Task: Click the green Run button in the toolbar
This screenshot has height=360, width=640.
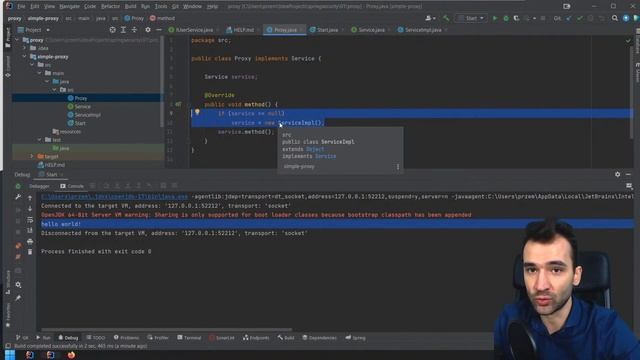Action: pos(495,18)
